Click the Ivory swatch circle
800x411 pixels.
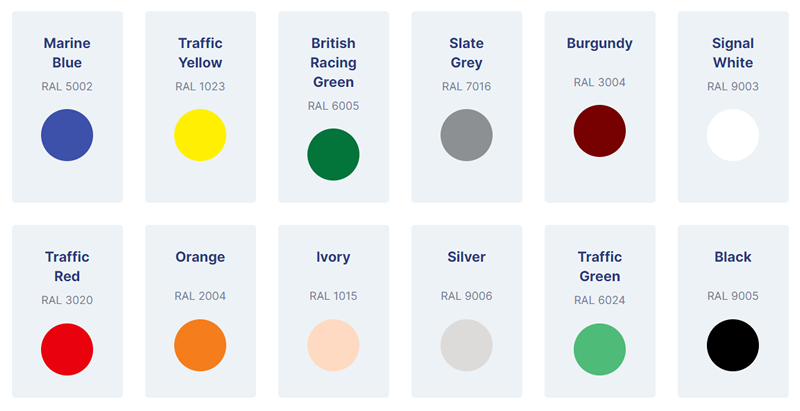click(x=333, y=345)
